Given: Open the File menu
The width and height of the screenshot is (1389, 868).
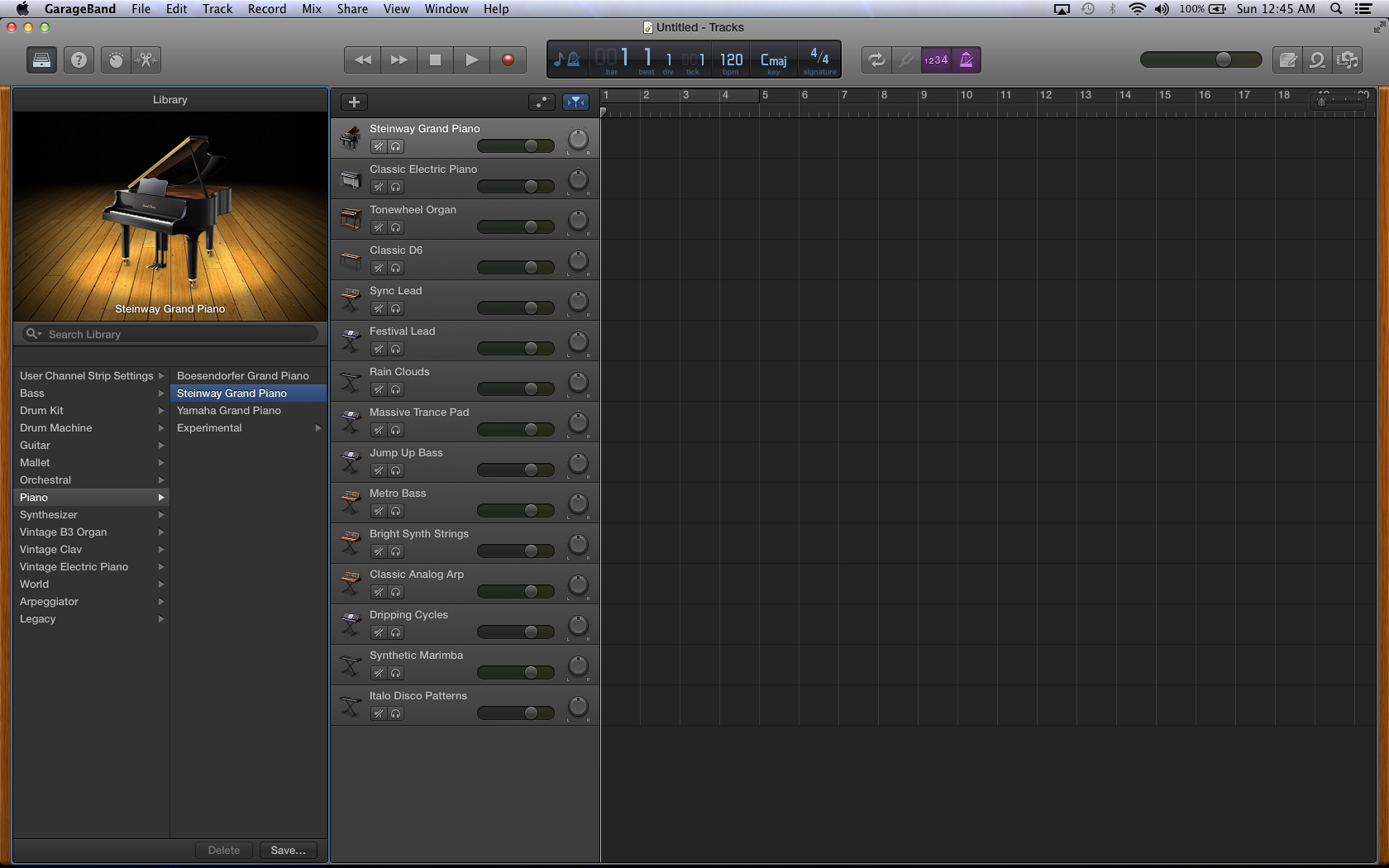Looking at the screenshot, I should [x=141, y=9].
